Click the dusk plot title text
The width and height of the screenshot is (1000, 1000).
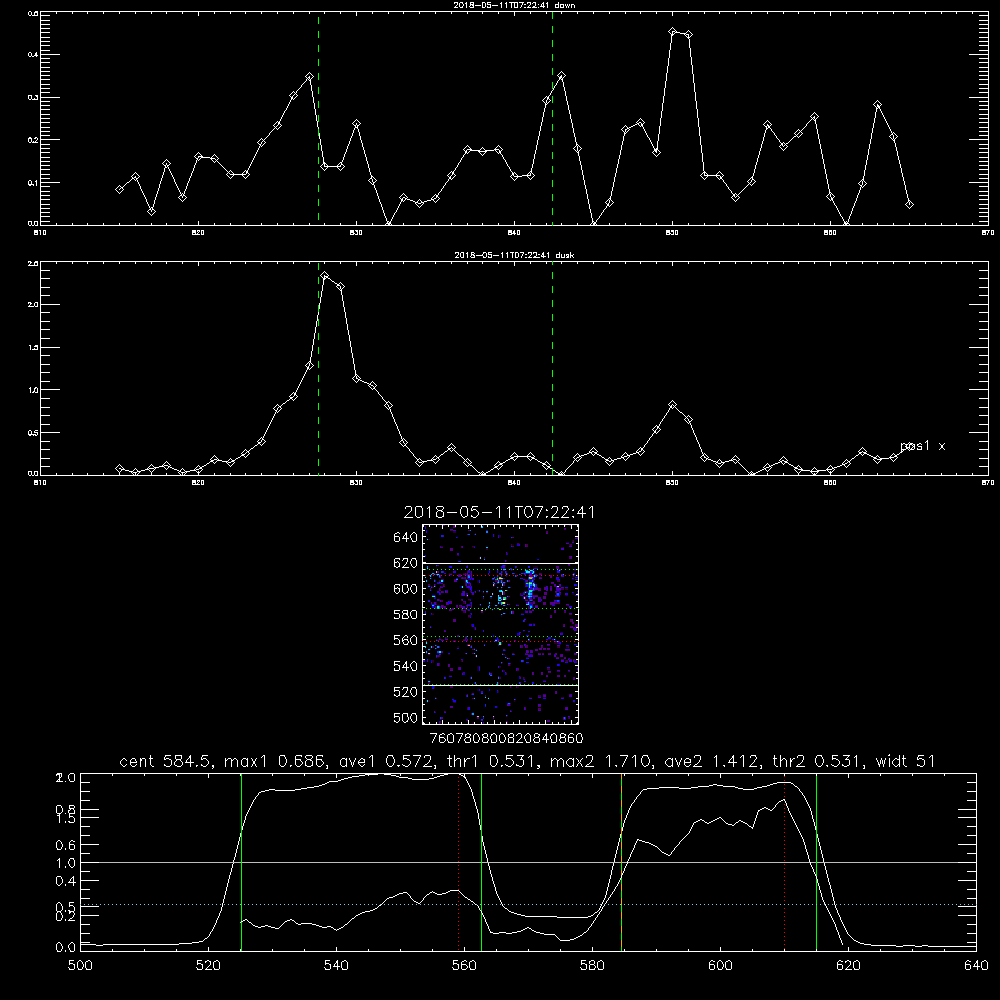point(514,255)
